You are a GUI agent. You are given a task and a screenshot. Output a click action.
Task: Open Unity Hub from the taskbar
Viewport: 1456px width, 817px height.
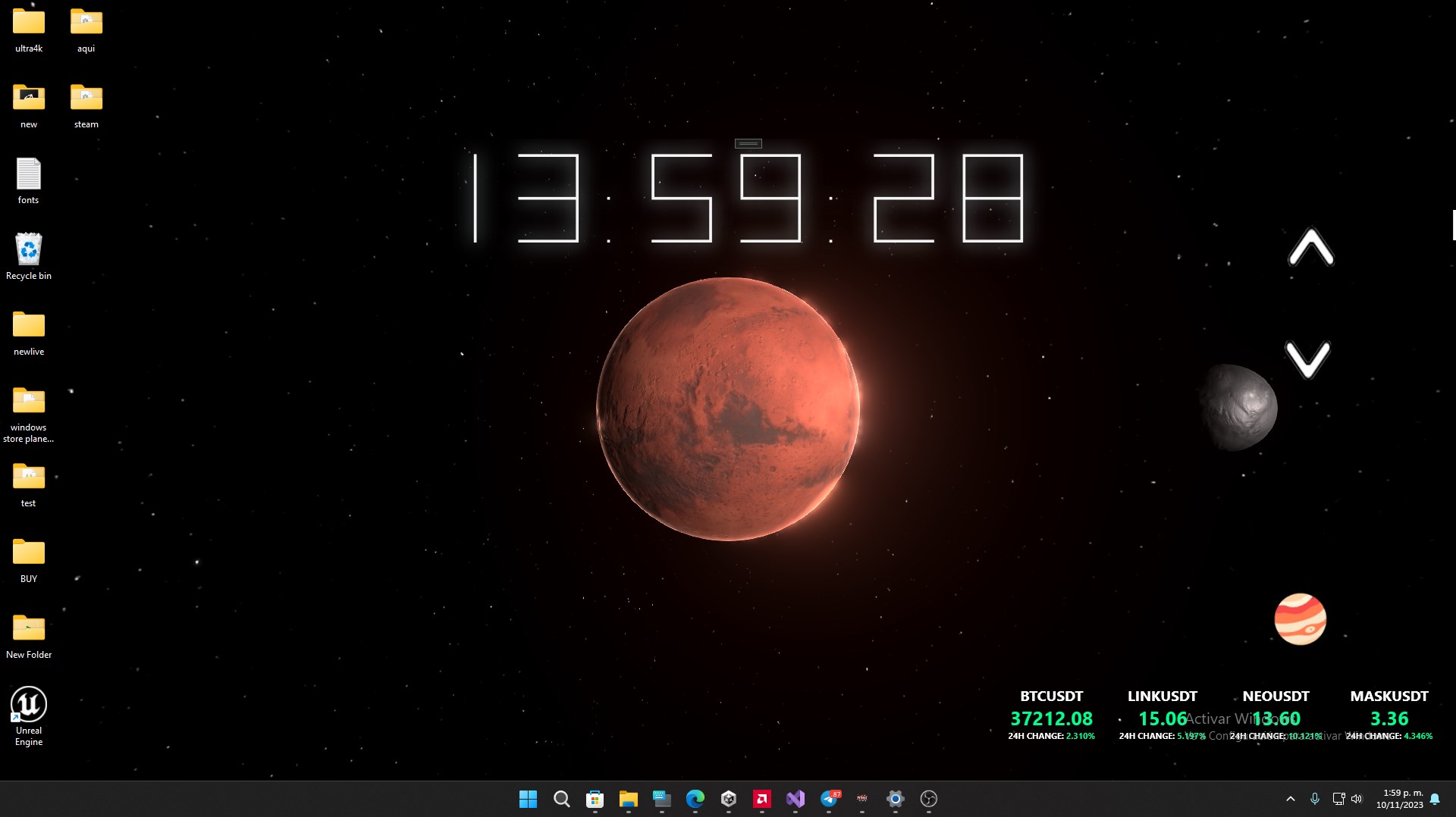click(x=729, y=799)
